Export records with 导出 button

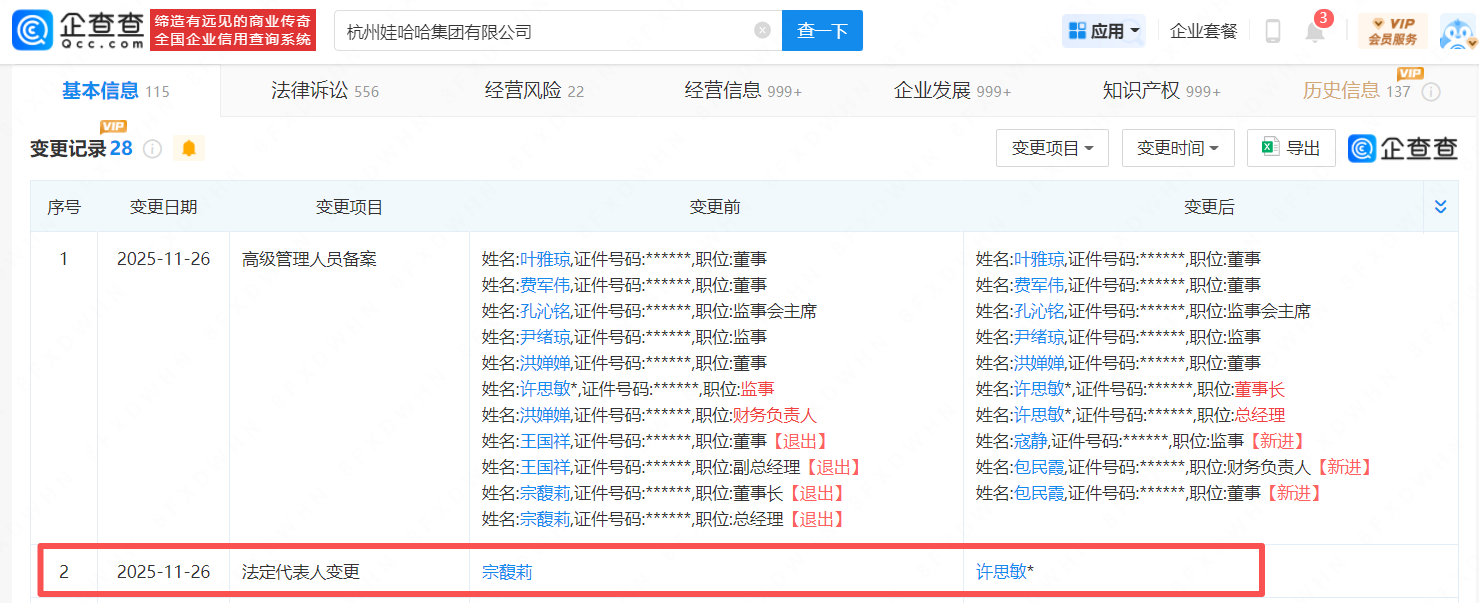[x=1290, y=148]
